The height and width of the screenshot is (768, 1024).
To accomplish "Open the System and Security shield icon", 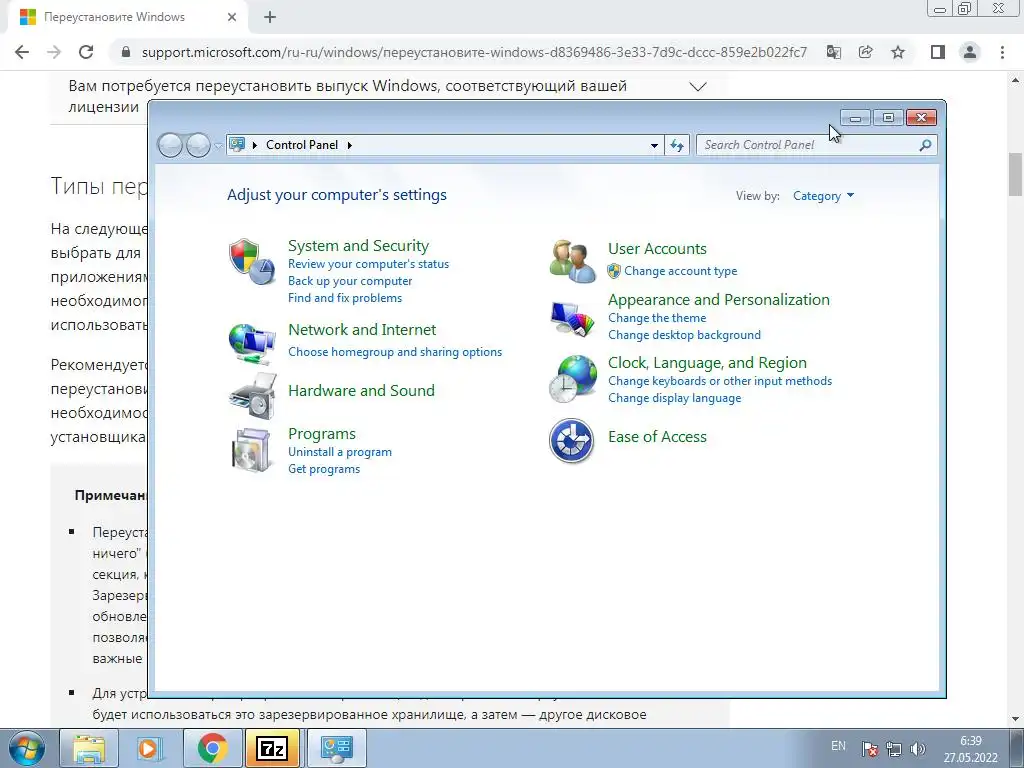I will click(252, 261).
